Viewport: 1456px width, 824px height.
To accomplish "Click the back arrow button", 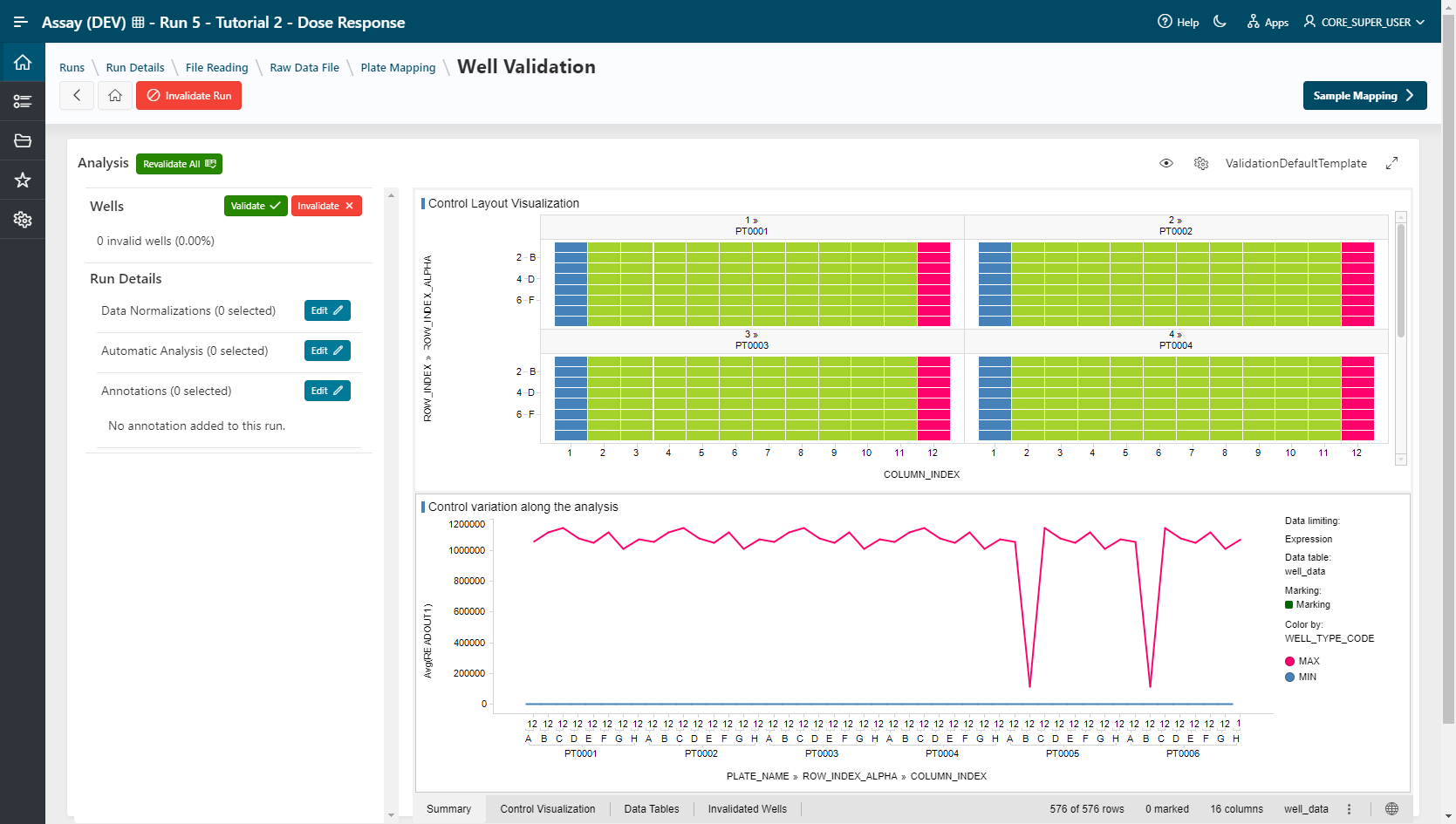I will (x=77, y=95).
